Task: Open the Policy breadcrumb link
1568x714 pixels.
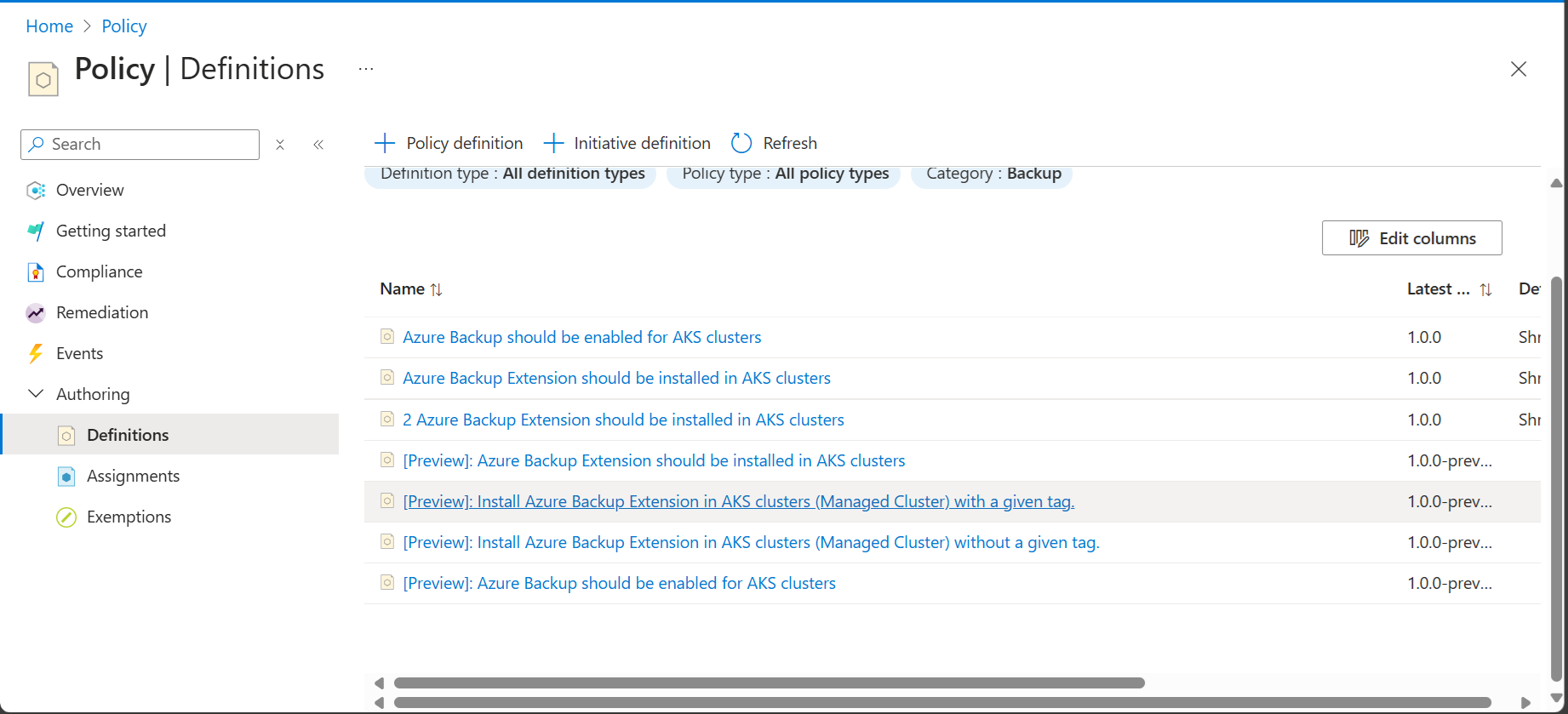Action: 124,26
